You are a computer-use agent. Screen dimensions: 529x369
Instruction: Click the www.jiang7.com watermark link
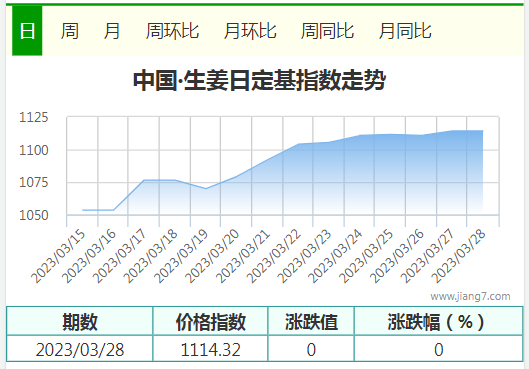(x=470, y=296)
